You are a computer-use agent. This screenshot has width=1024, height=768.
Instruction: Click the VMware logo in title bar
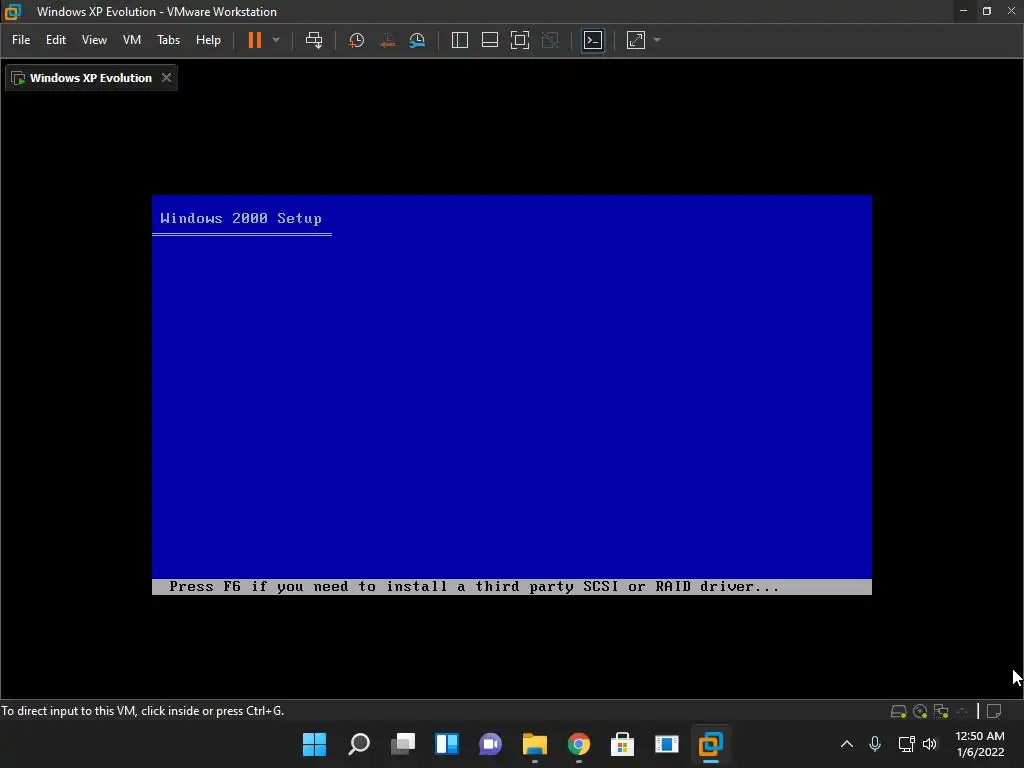point(12,12)
